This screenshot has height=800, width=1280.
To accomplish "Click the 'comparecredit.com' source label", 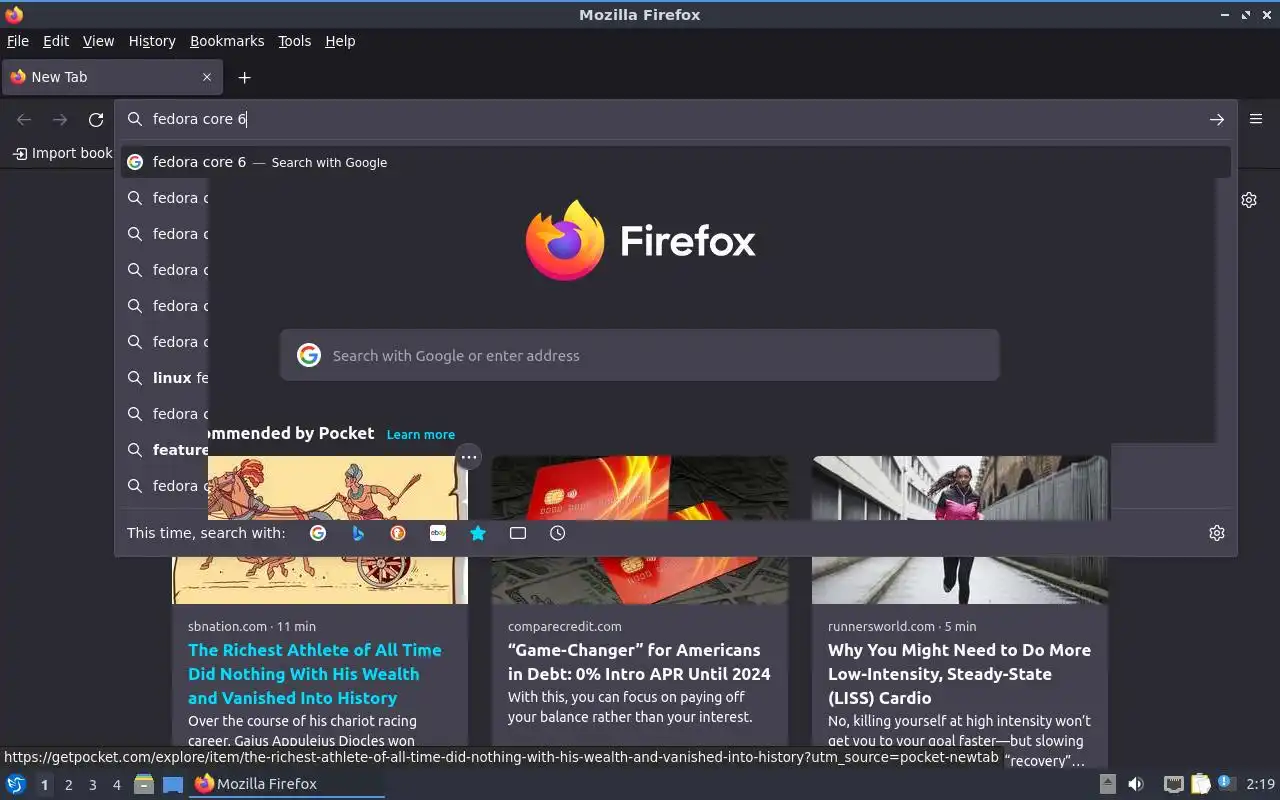I will 565,626.
